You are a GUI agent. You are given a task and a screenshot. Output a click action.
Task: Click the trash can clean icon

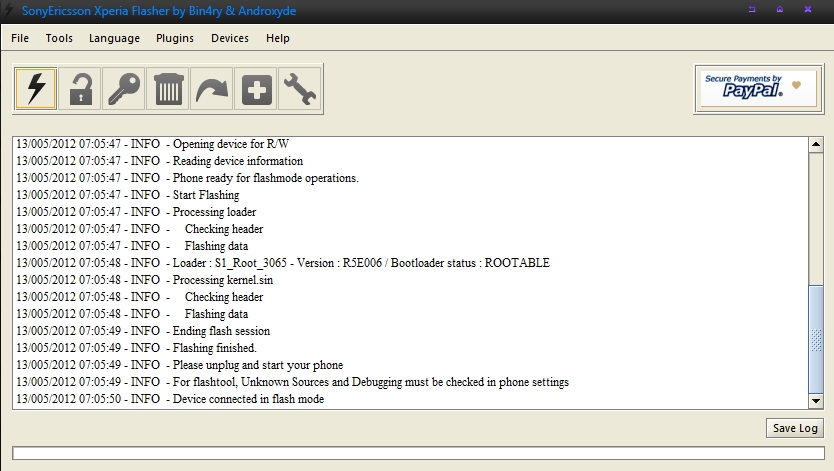tap(168, 89)
